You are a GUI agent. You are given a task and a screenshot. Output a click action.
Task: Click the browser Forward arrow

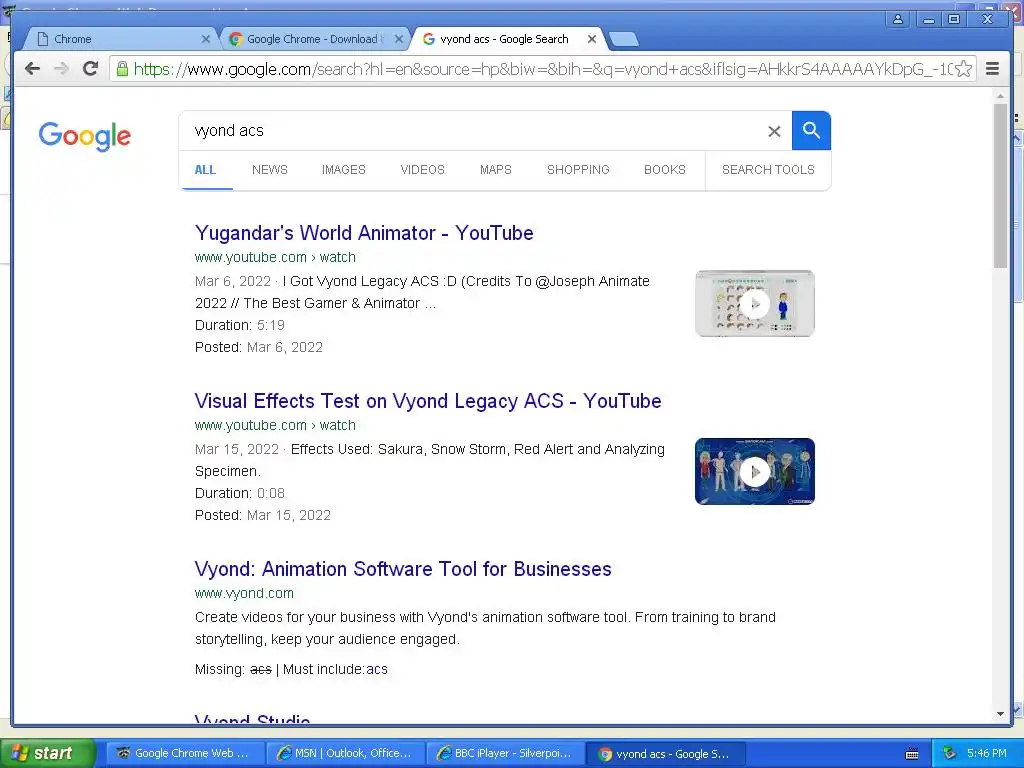coord(61,69)
